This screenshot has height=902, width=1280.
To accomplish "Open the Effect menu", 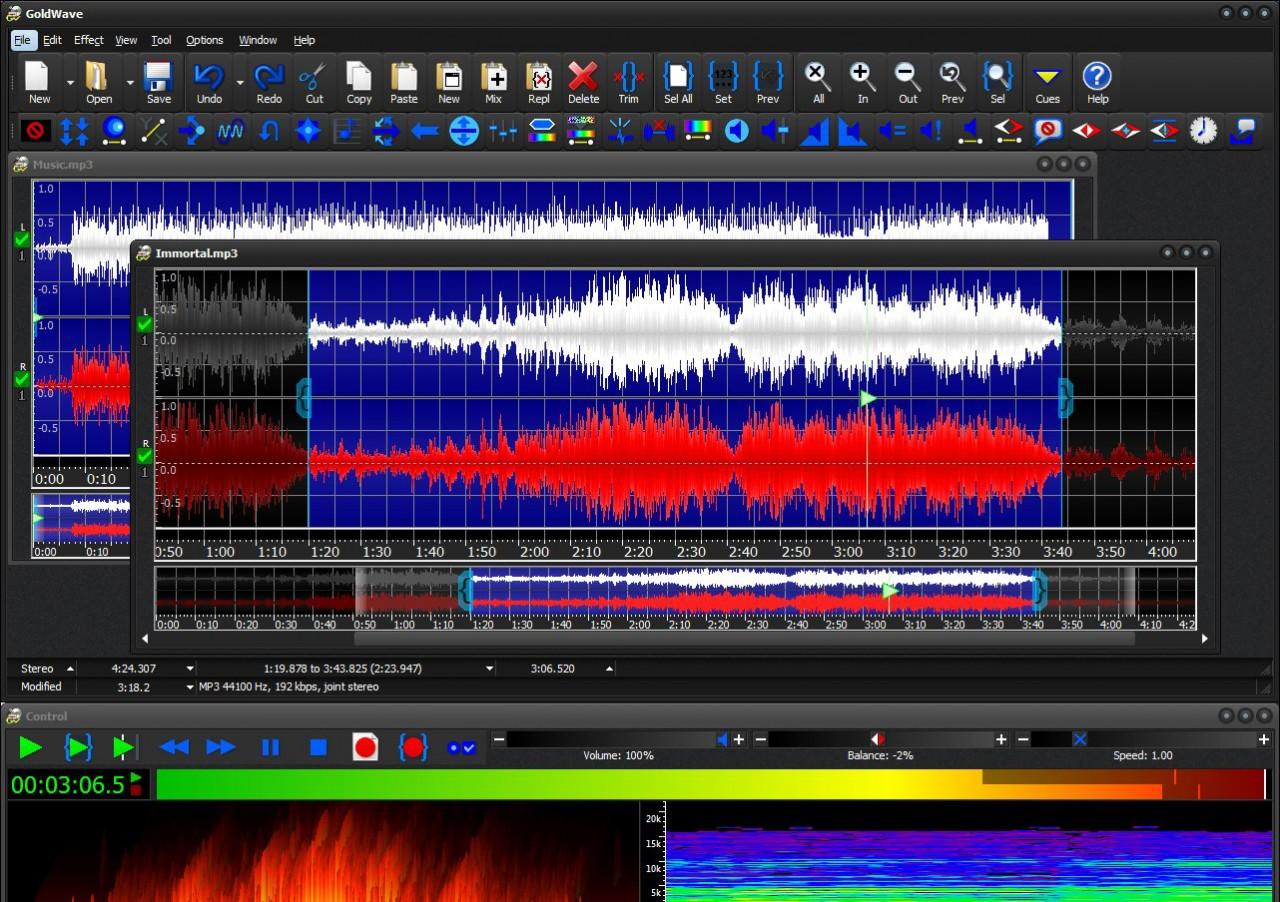I will [x=88, y=40].
